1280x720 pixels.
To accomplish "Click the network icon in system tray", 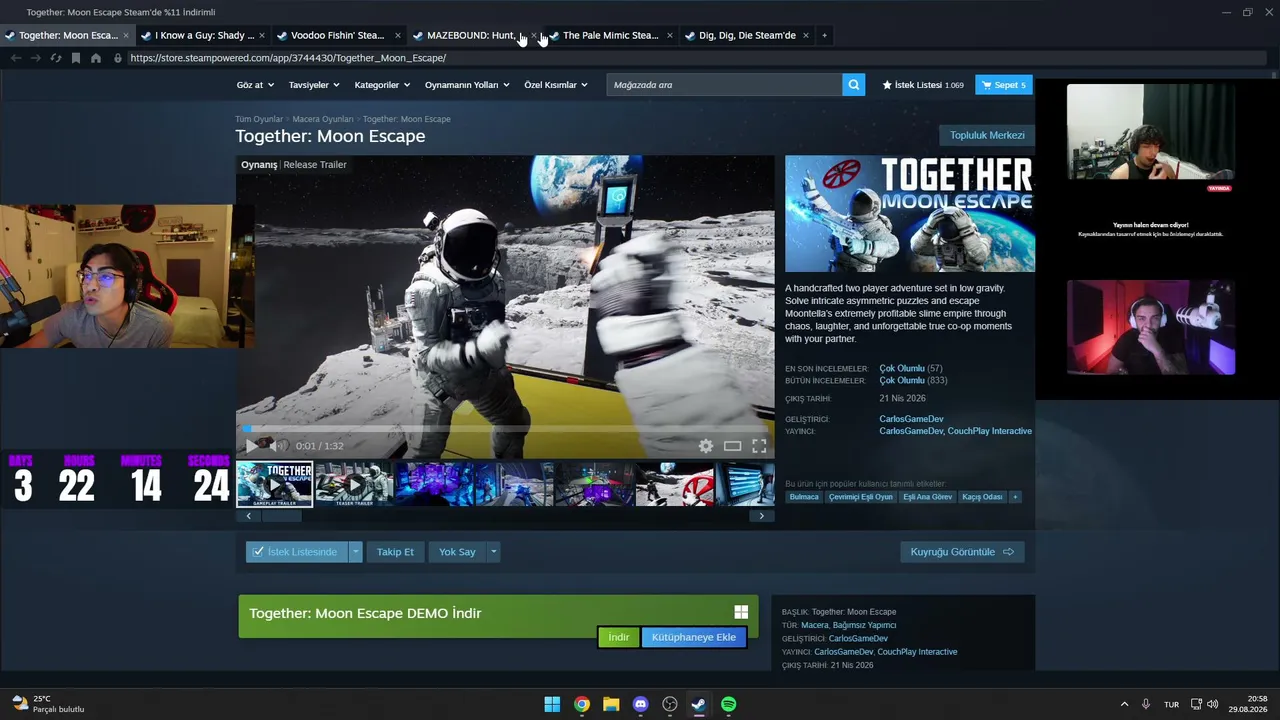I will point(1196,704).
